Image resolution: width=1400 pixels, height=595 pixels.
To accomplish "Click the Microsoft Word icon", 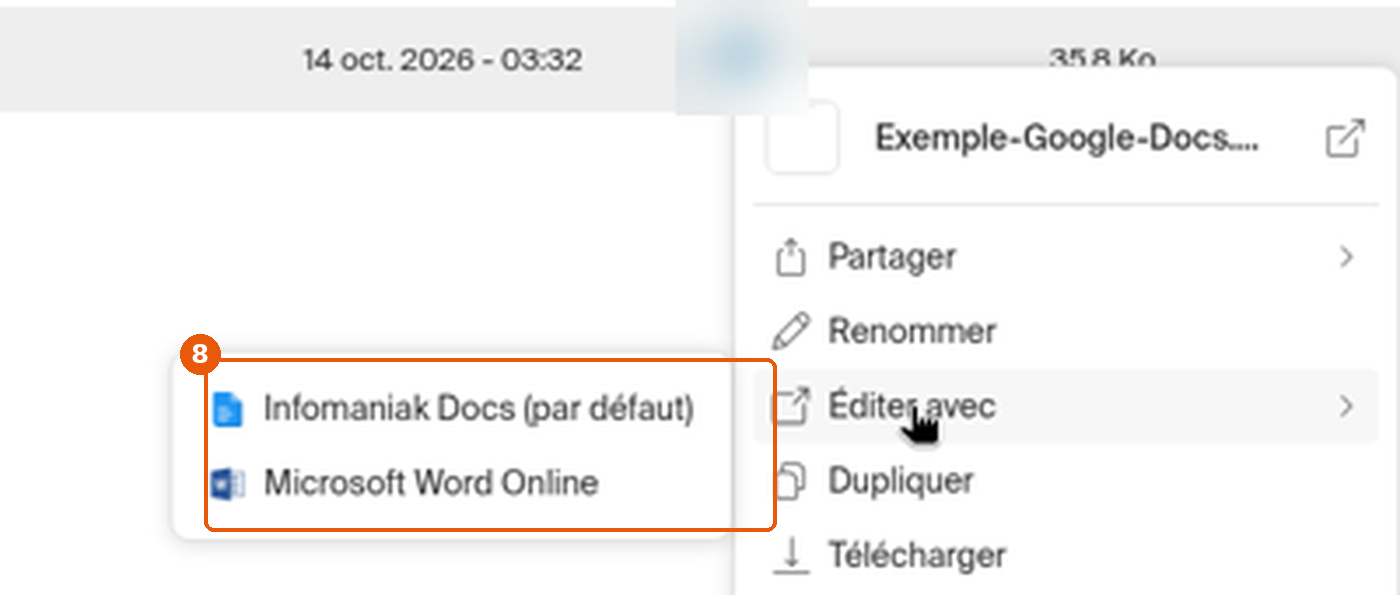I will tap(228, 485).
